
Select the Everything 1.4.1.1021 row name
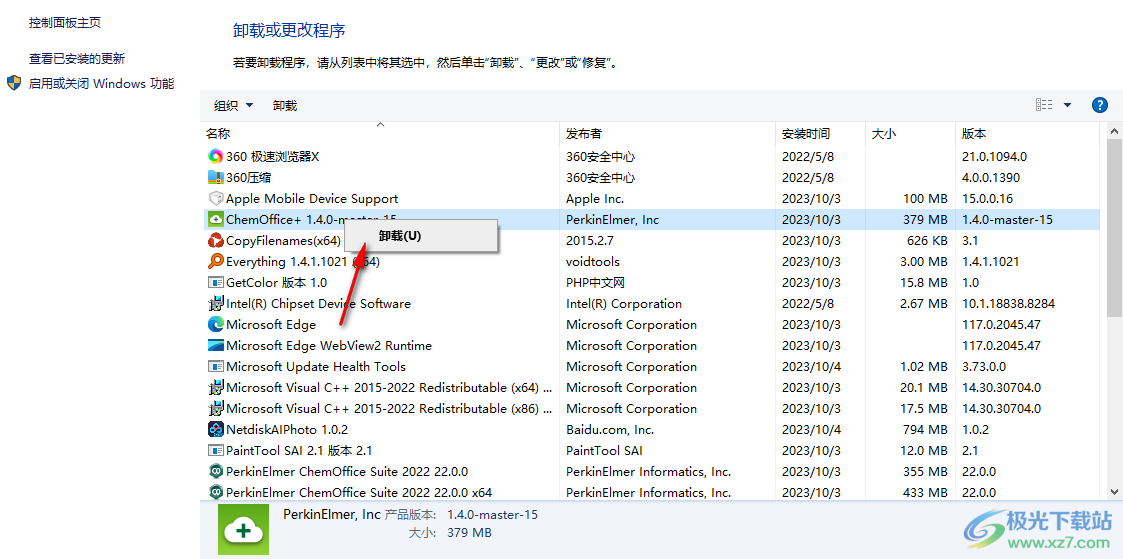click(302, 261)
